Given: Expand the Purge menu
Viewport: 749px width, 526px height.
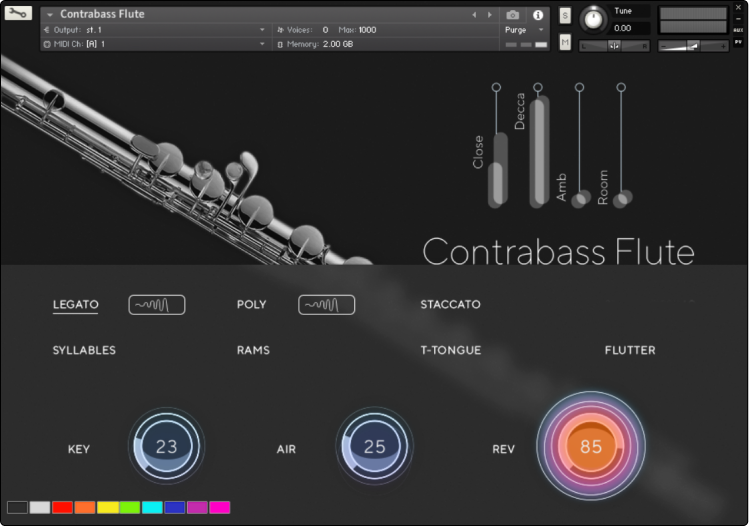Looking at the screenshot, I should [525, 30].
